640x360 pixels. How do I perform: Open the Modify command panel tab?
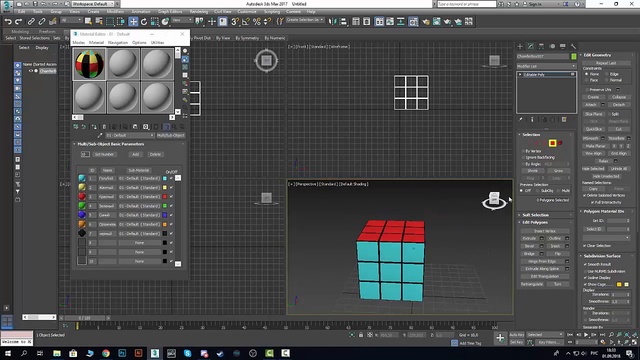pos(531,46)
